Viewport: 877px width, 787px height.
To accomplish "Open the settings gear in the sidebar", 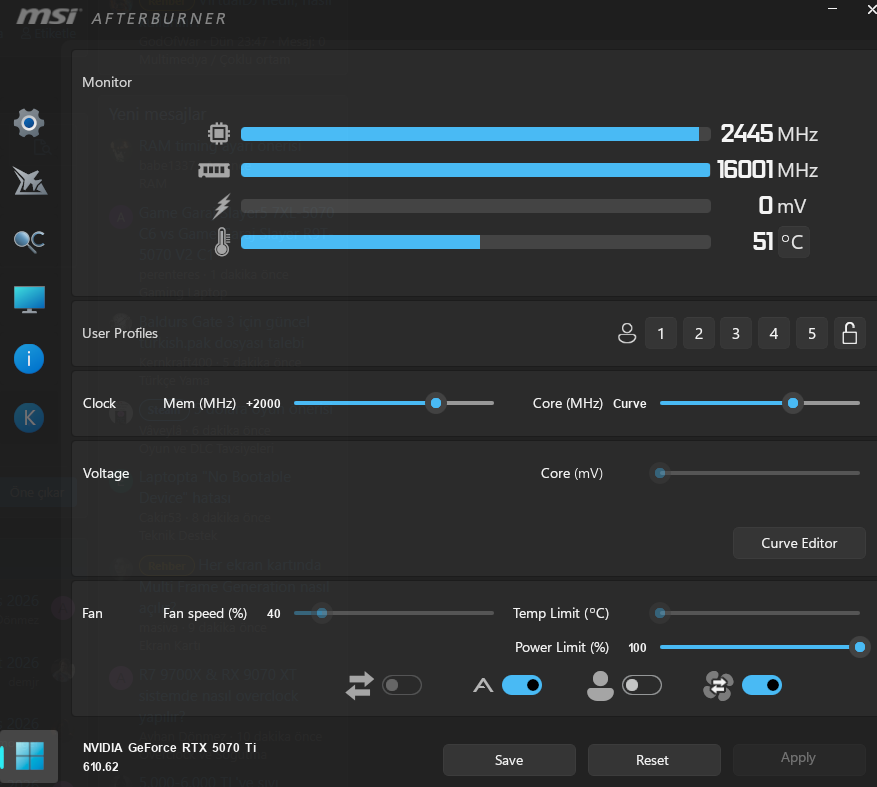I will click(29, 122).
